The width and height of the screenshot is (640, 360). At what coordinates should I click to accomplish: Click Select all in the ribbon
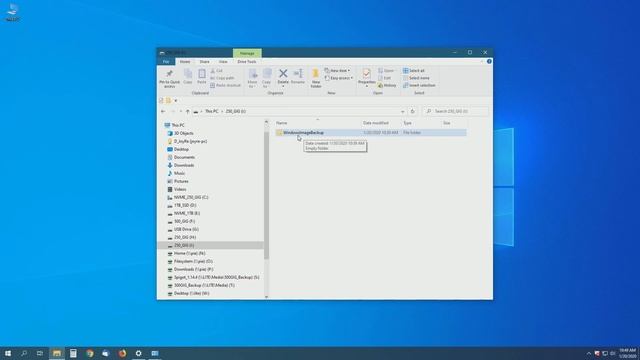414,71
